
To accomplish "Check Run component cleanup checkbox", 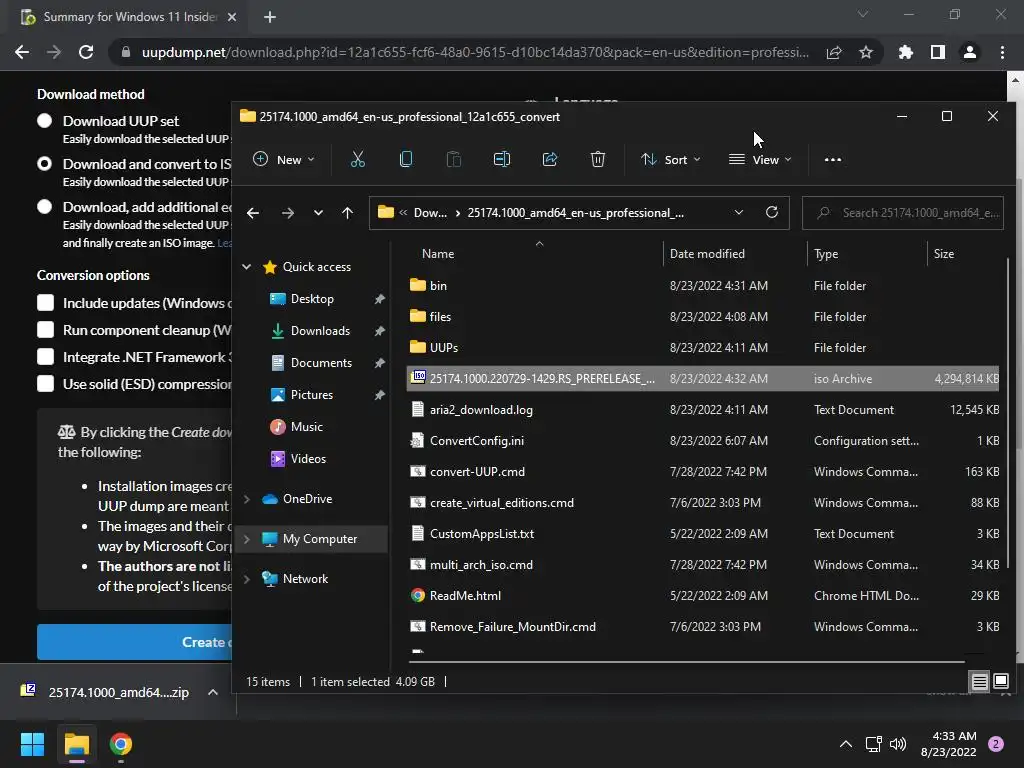I will click(45, 330).
